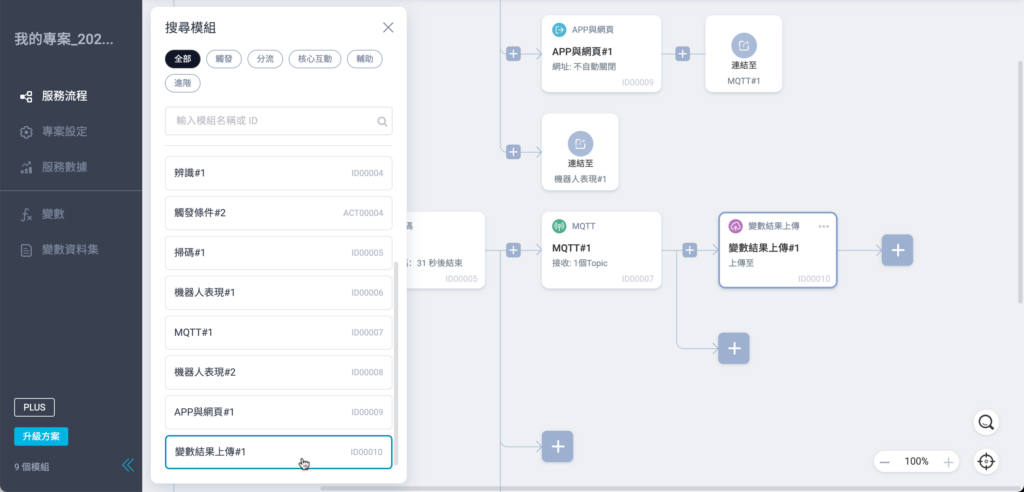Click the module name or ID search field

270,121
